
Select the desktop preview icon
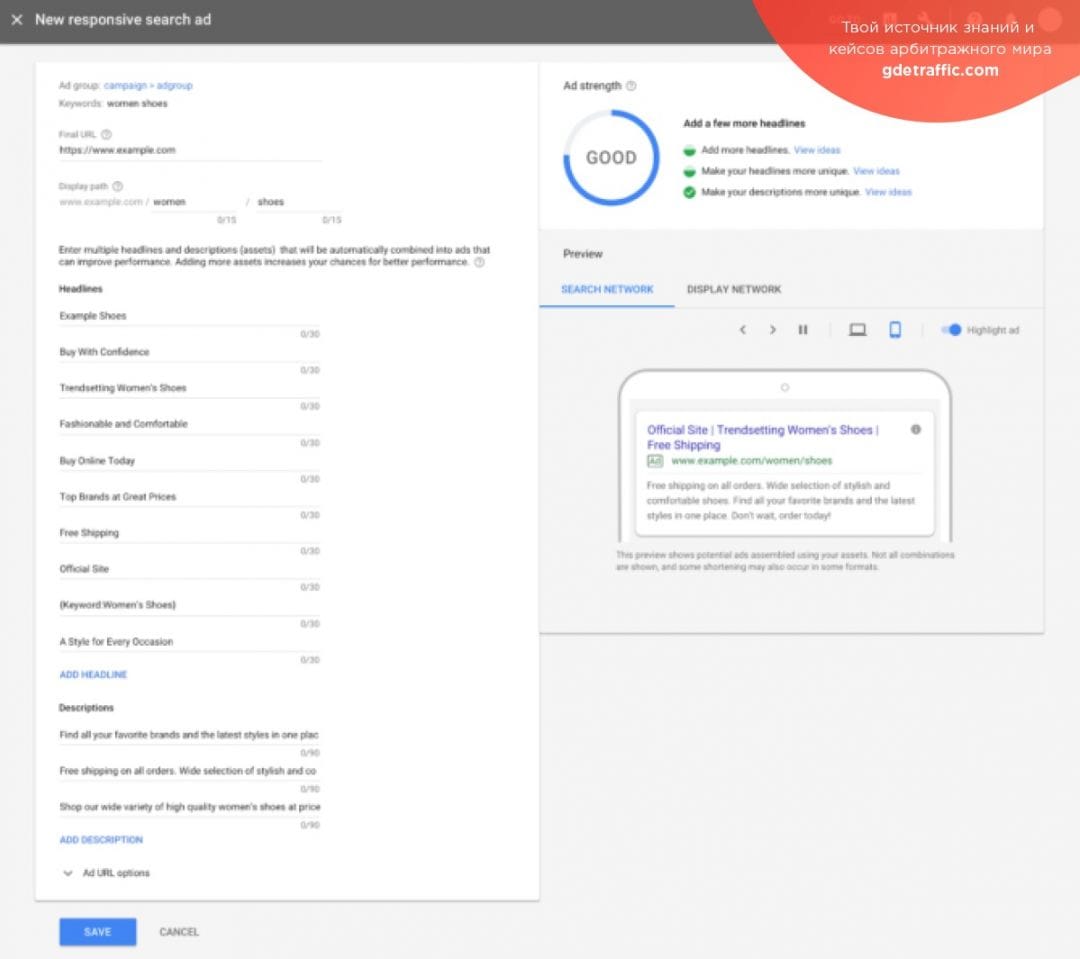[858, 329]
